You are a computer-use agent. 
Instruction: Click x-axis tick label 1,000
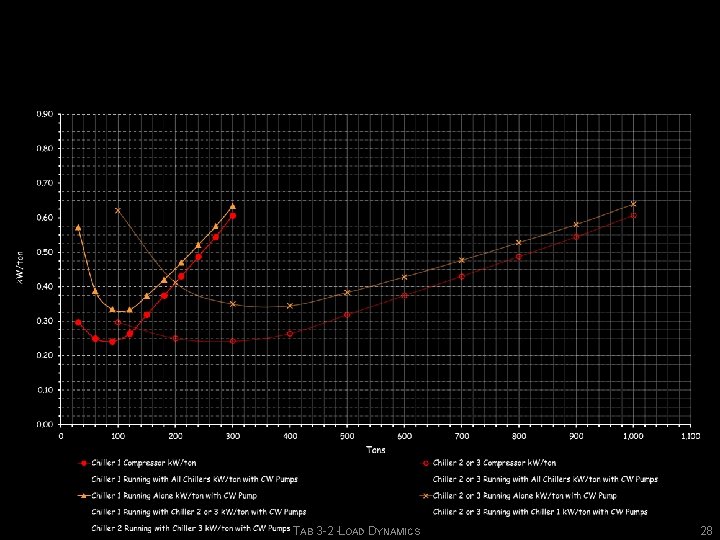tap(634, 436)
